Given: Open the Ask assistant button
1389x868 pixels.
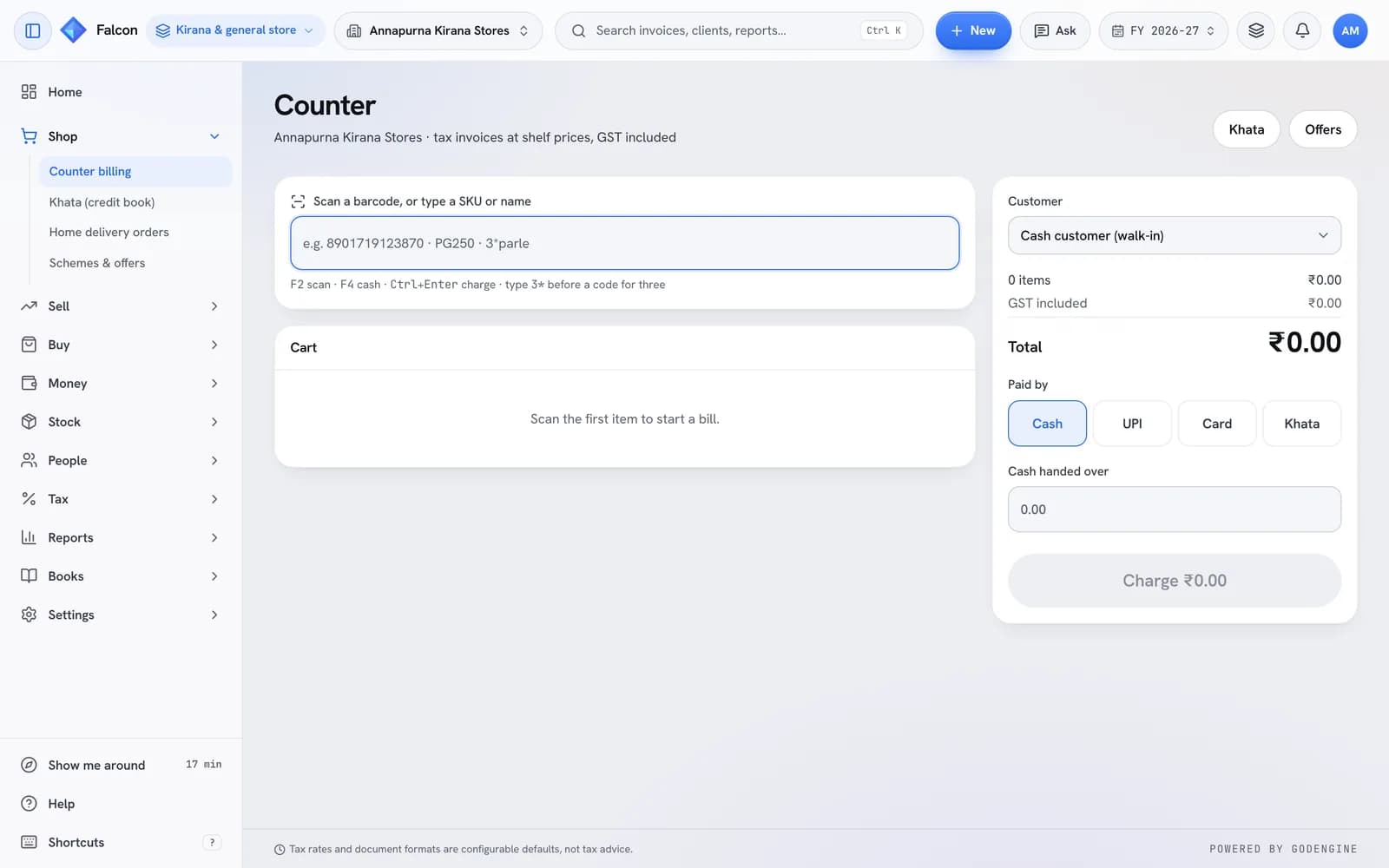Looking at the screenshot, I should [1055, 30].
